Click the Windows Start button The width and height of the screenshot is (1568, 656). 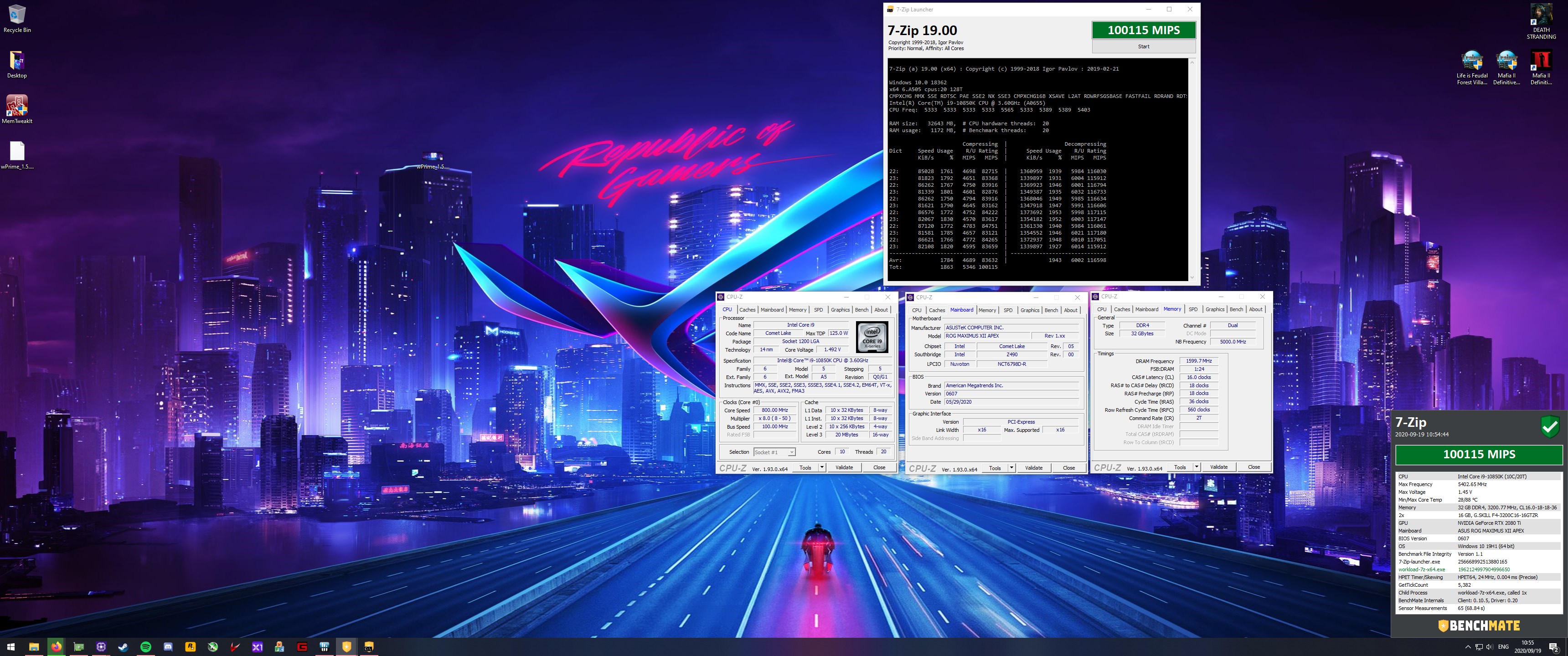click(x=11, y=647)
